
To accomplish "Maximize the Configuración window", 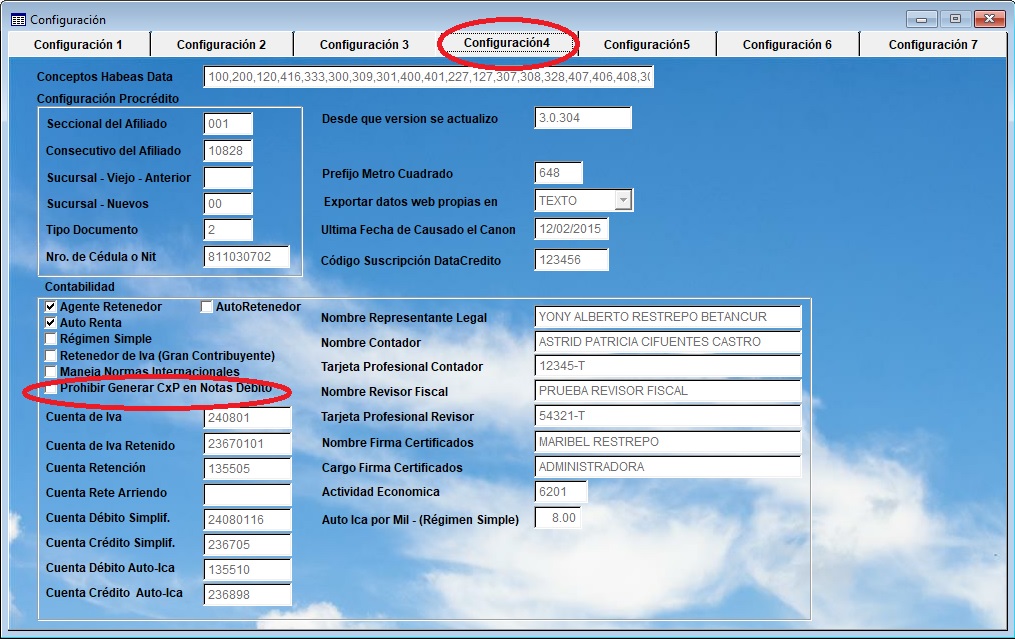I will 955,19.
